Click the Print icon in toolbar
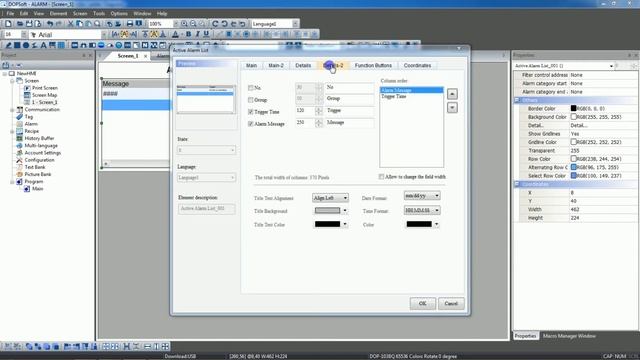 130,24
